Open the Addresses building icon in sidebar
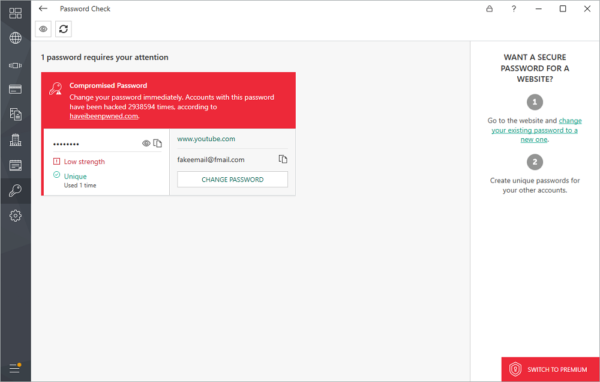This screenshot has width=600, height=382. click(x=15, y=140)
